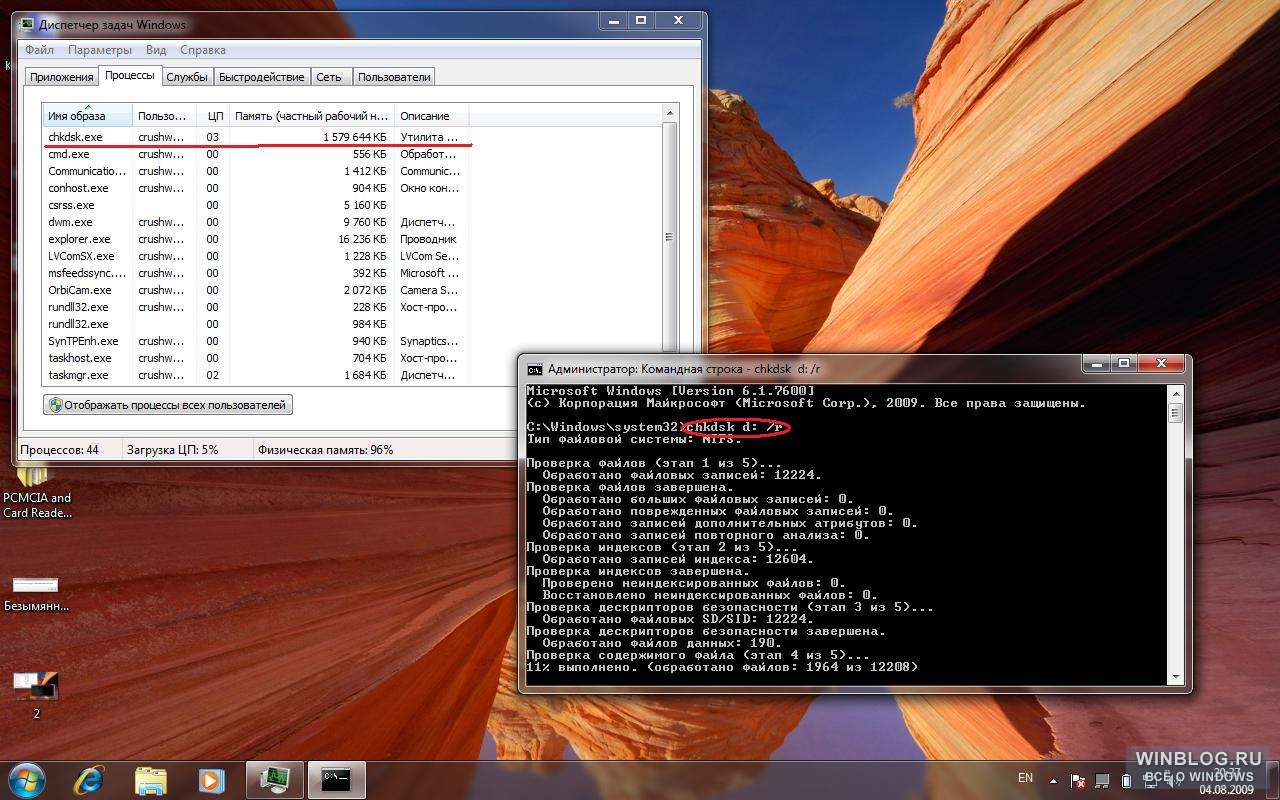
Task: Click Процессов: 44 status bar entry
Action: 60,450
